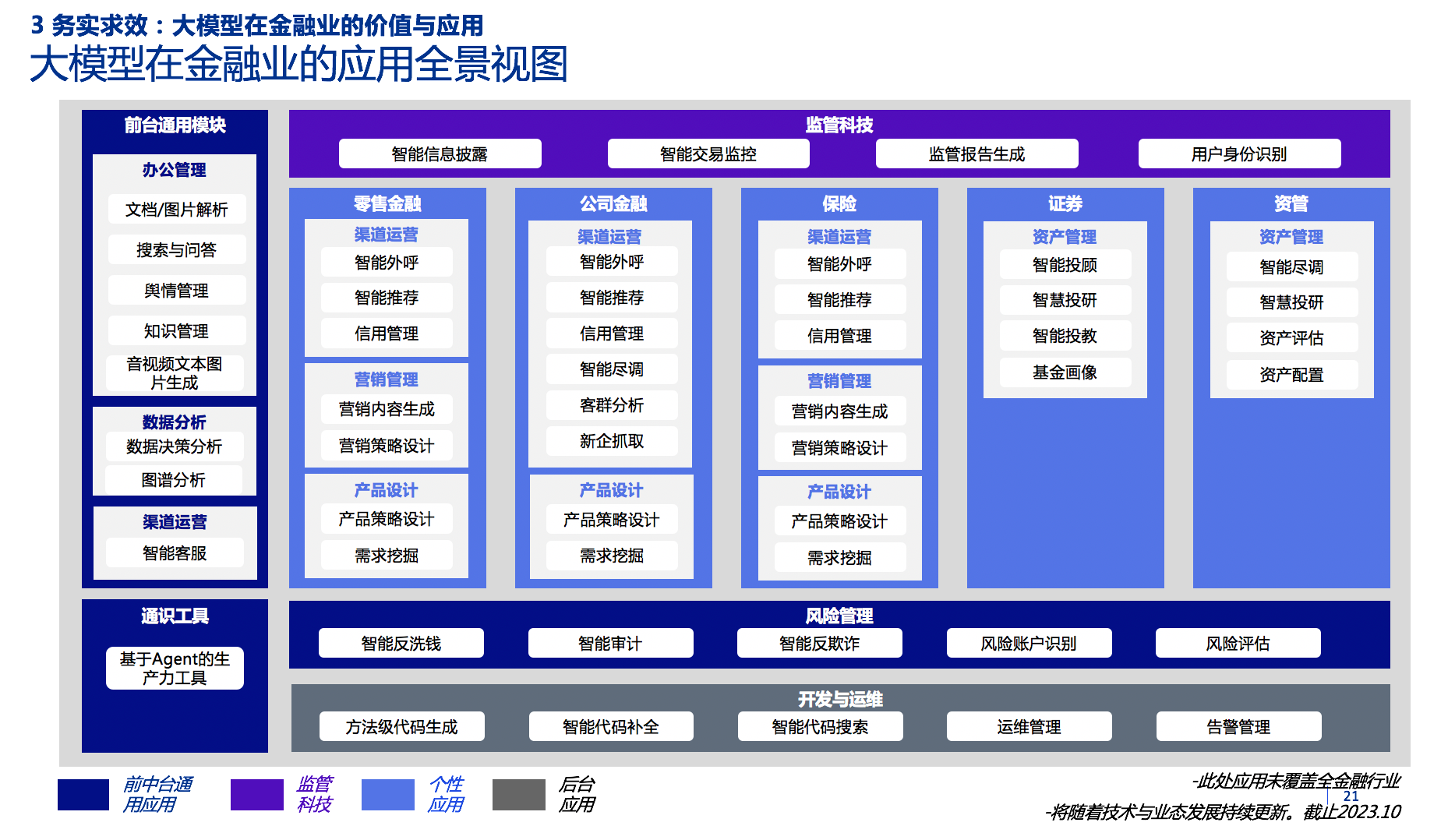
Task: Select the 智能代码补全 box
Action: coord(611,726)
